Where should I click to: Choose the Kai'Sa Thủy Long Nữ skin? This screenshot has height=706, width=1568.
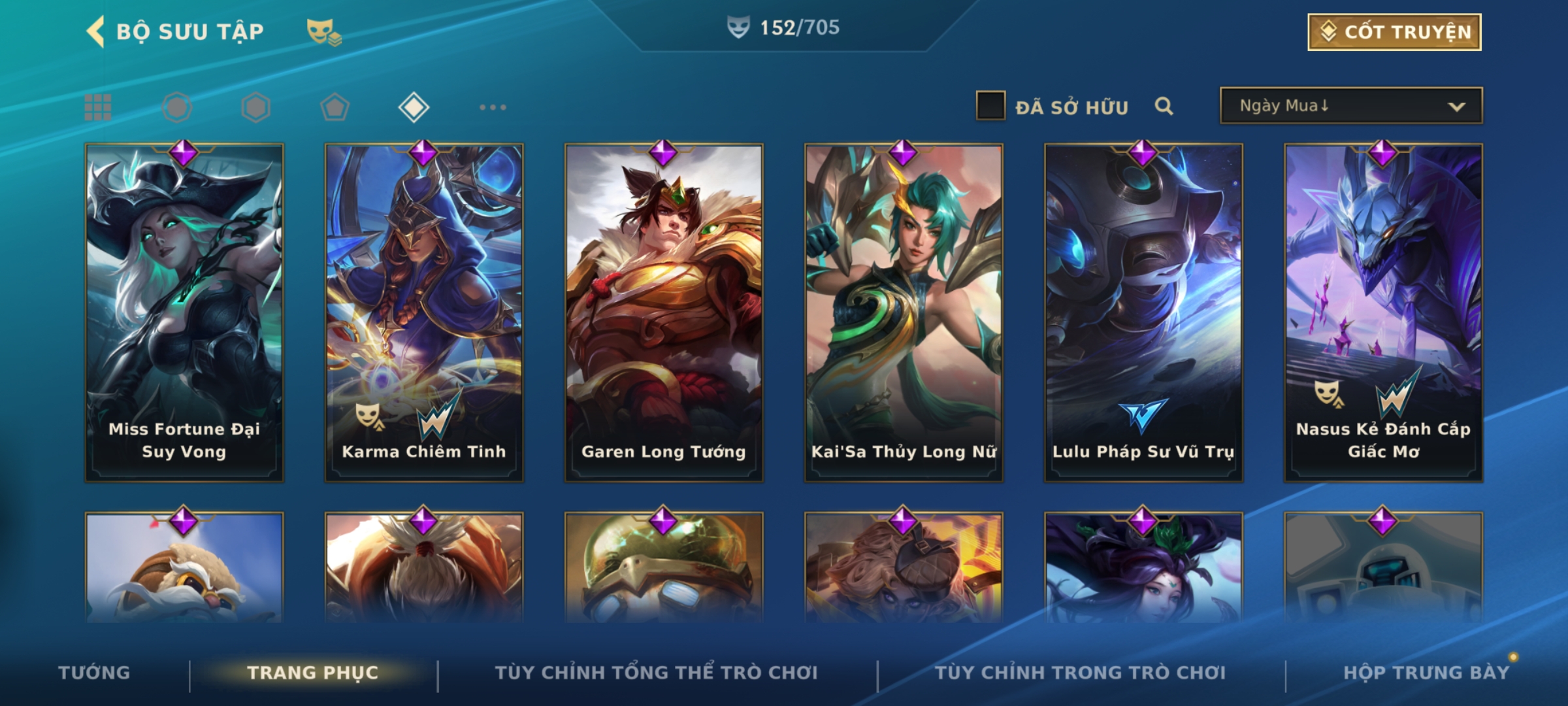tap(904, 312)
